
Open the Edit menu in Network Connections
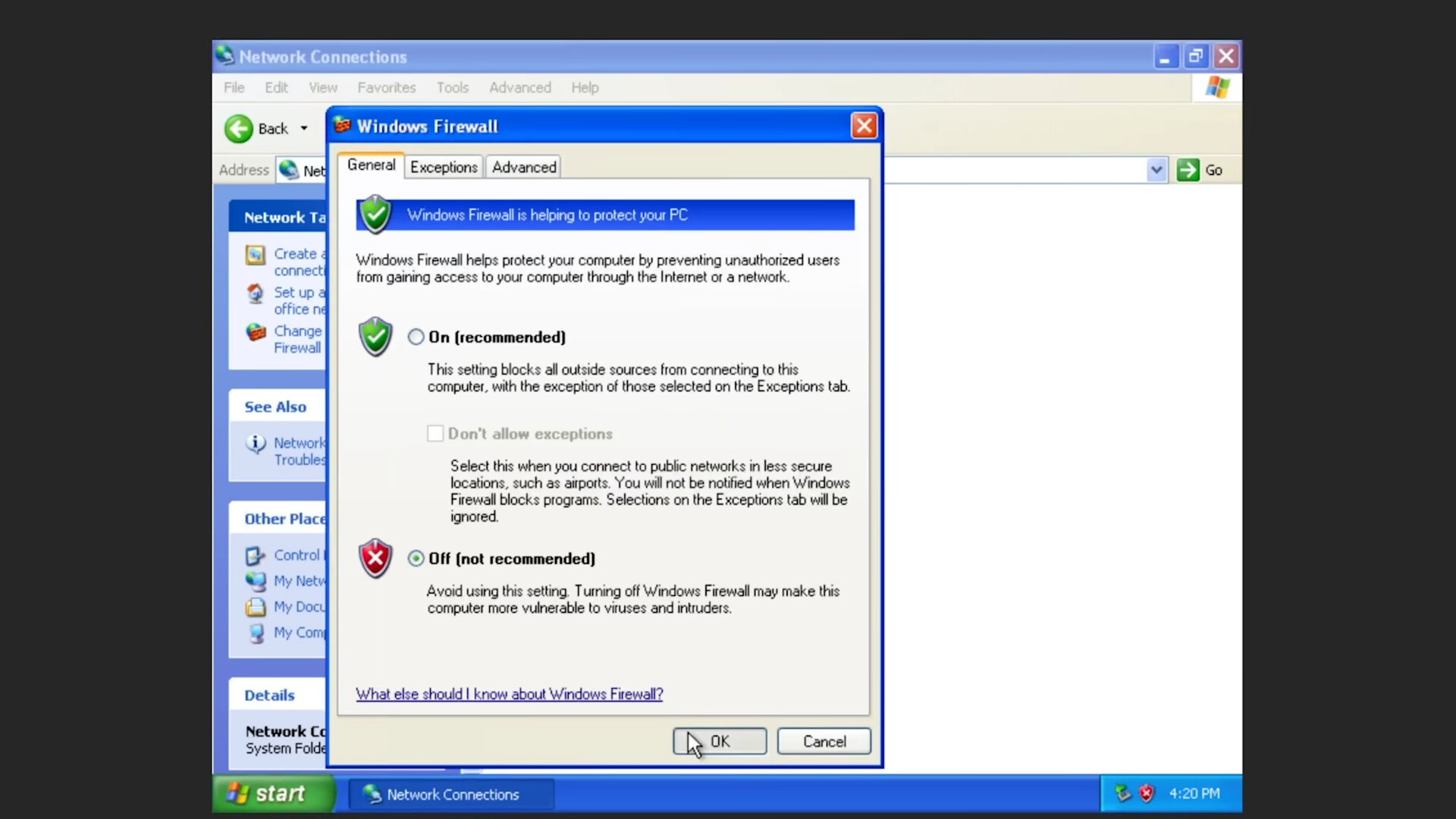[x=276, y=87]
